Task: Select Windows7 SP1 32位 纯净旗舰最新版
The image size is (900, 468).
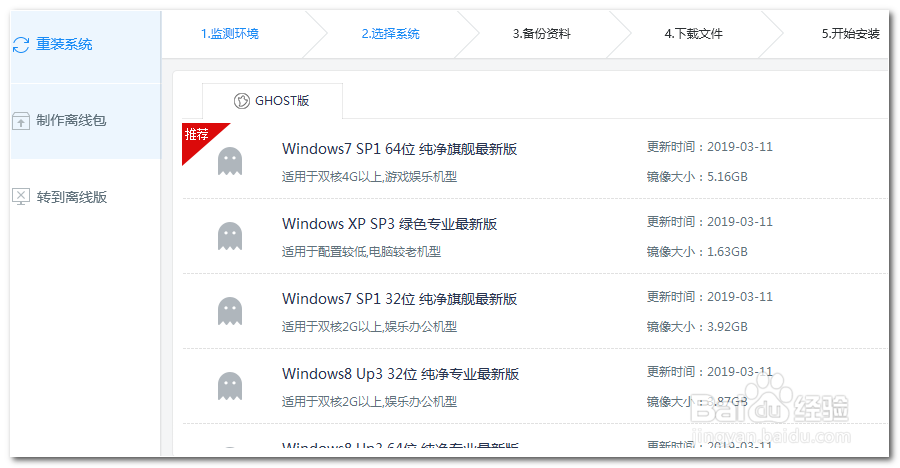Action: (399, 299)
